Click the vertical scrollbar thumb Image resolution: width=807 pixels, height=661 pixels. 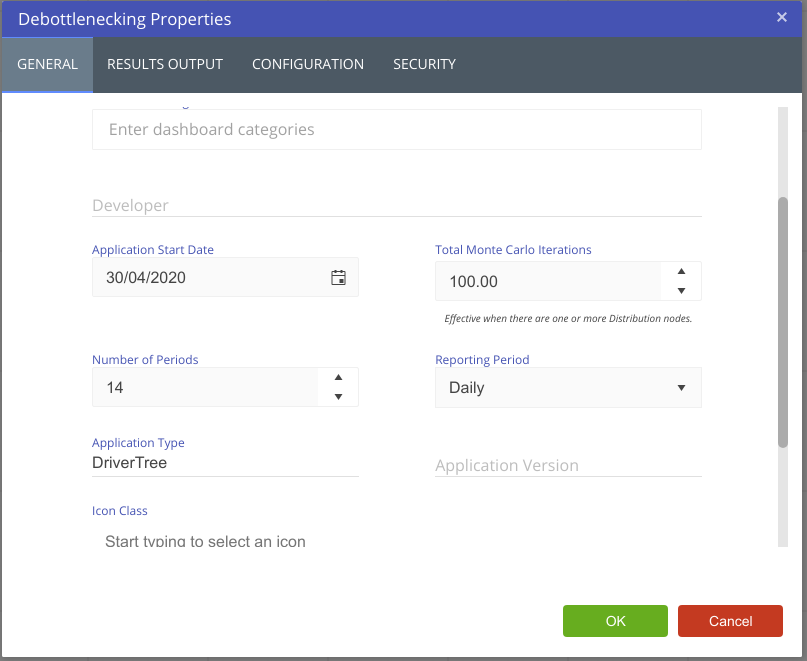[x=783, y=320]
